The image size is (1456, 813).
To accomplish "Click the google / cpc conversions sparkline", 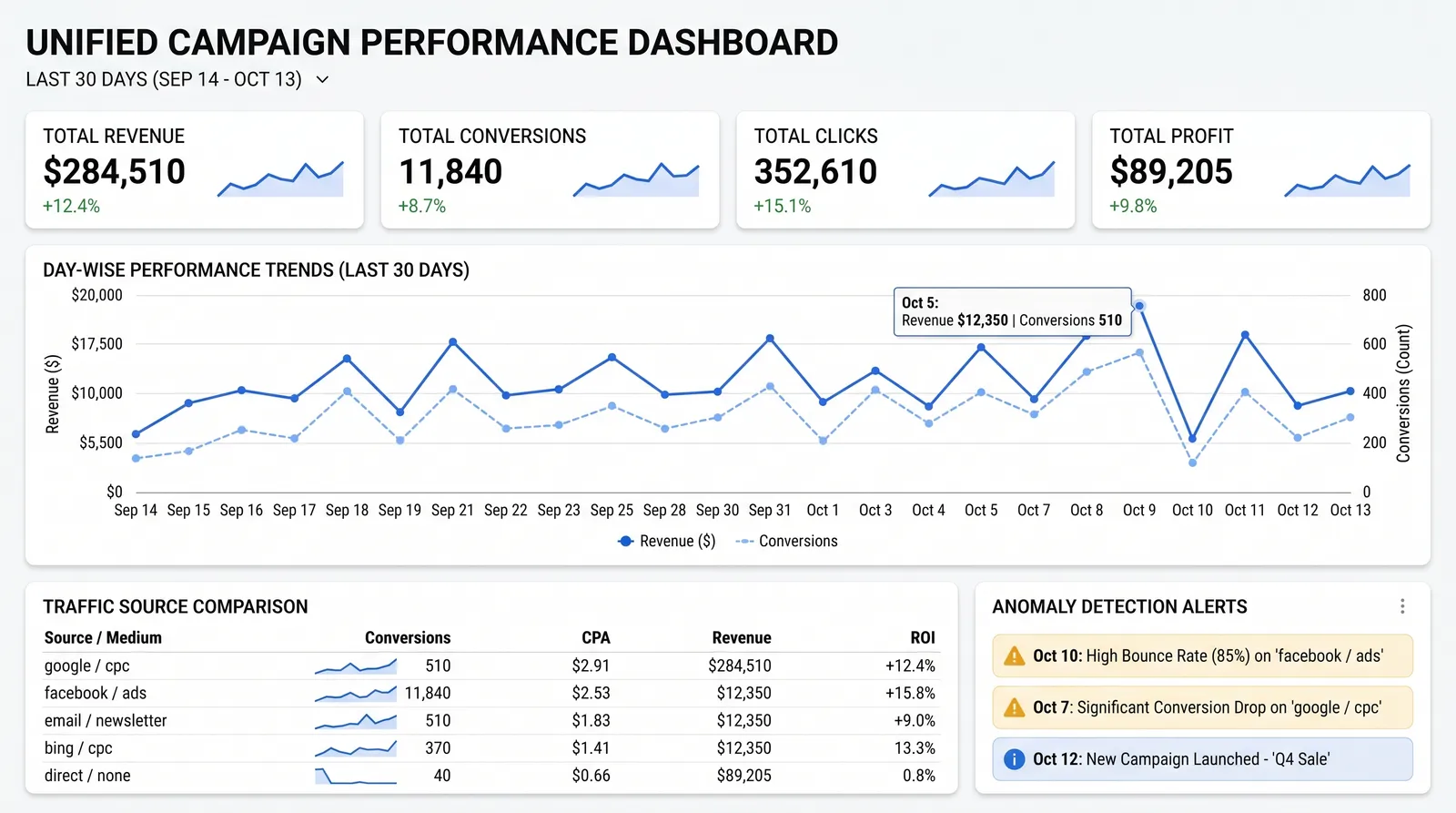I will (356, 666).
